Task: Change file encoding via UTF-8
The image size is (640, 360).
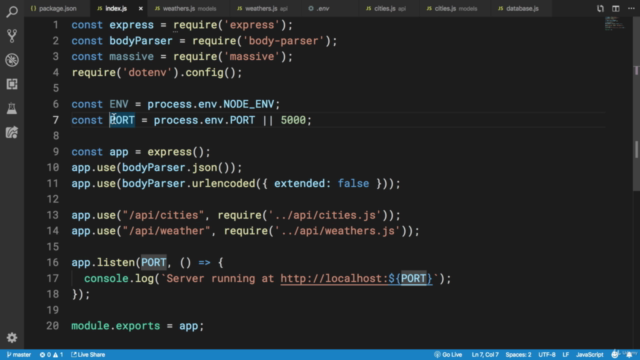Action: click(x=547, y=355)
